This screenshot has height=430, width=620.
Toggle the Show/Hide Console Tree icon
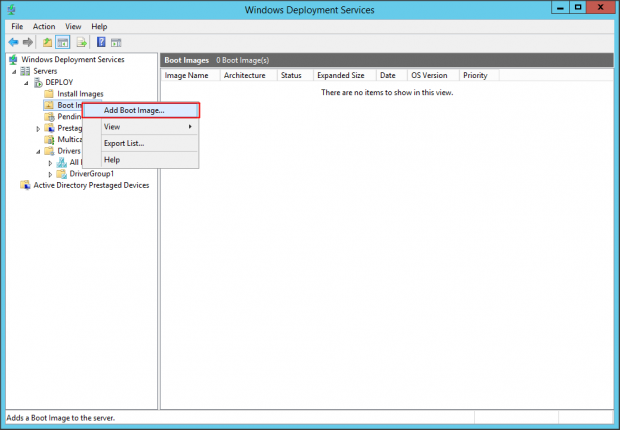point(62,42)
